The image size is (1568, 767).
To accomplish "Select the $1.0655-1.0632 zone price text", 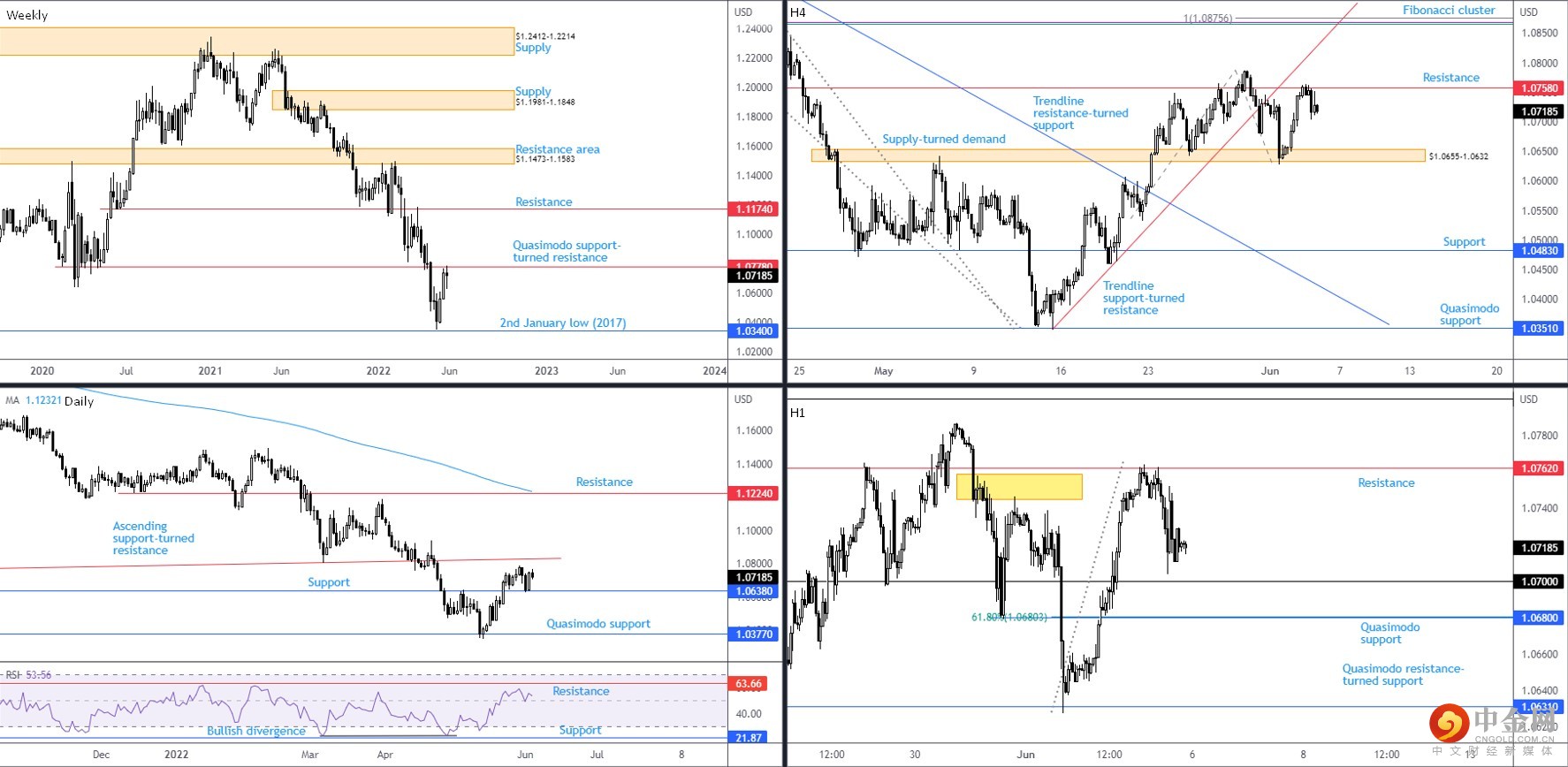I will pos(1458,156).
